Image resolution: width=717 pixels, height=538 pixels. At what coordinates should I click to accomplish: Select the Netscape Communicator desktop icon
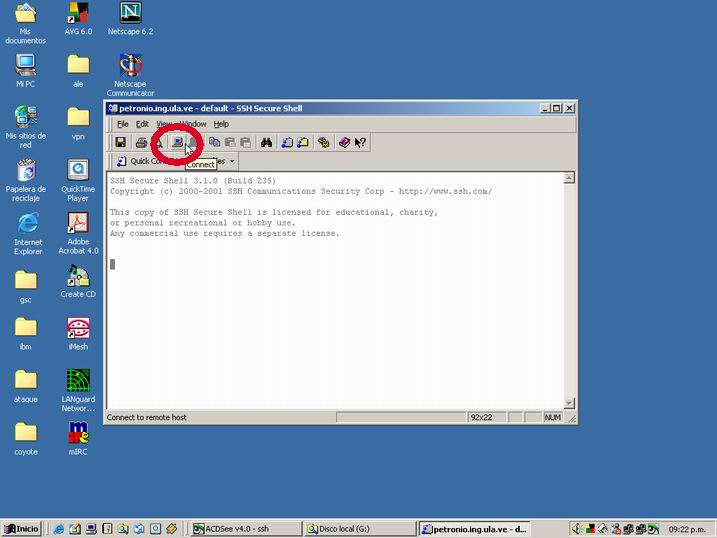coord(130,75)
